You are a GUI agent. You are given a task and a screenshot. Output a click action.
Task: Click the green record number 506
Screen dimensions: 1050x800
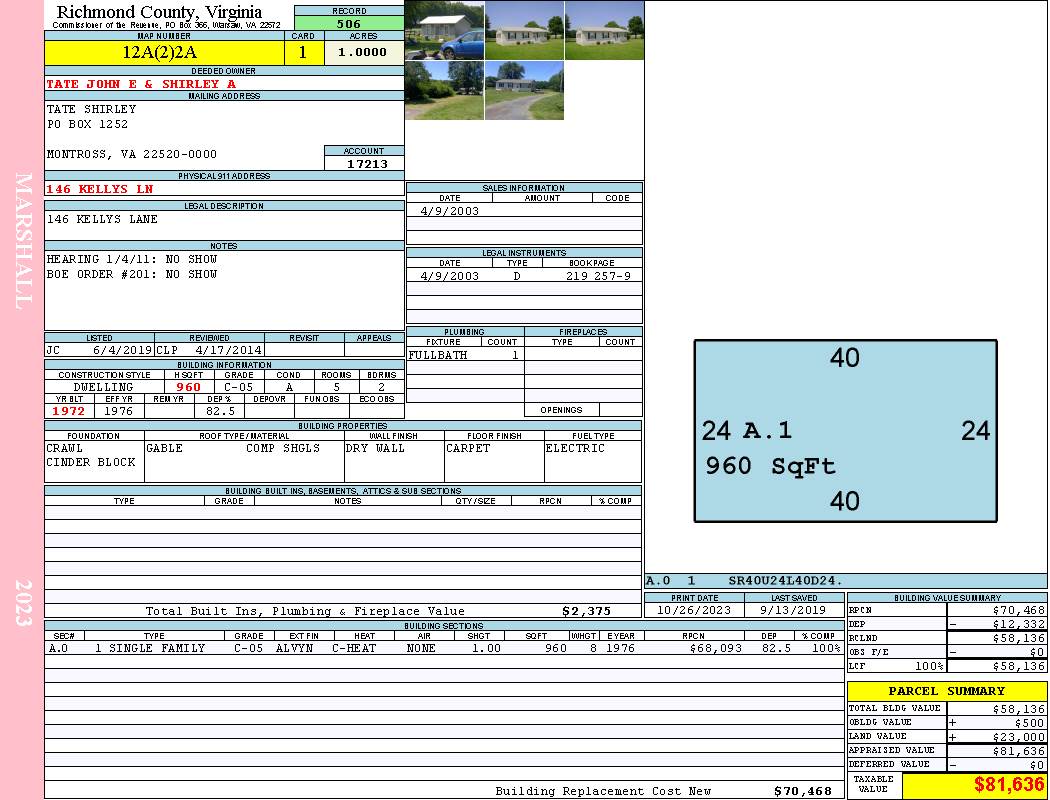coord(349,24)
